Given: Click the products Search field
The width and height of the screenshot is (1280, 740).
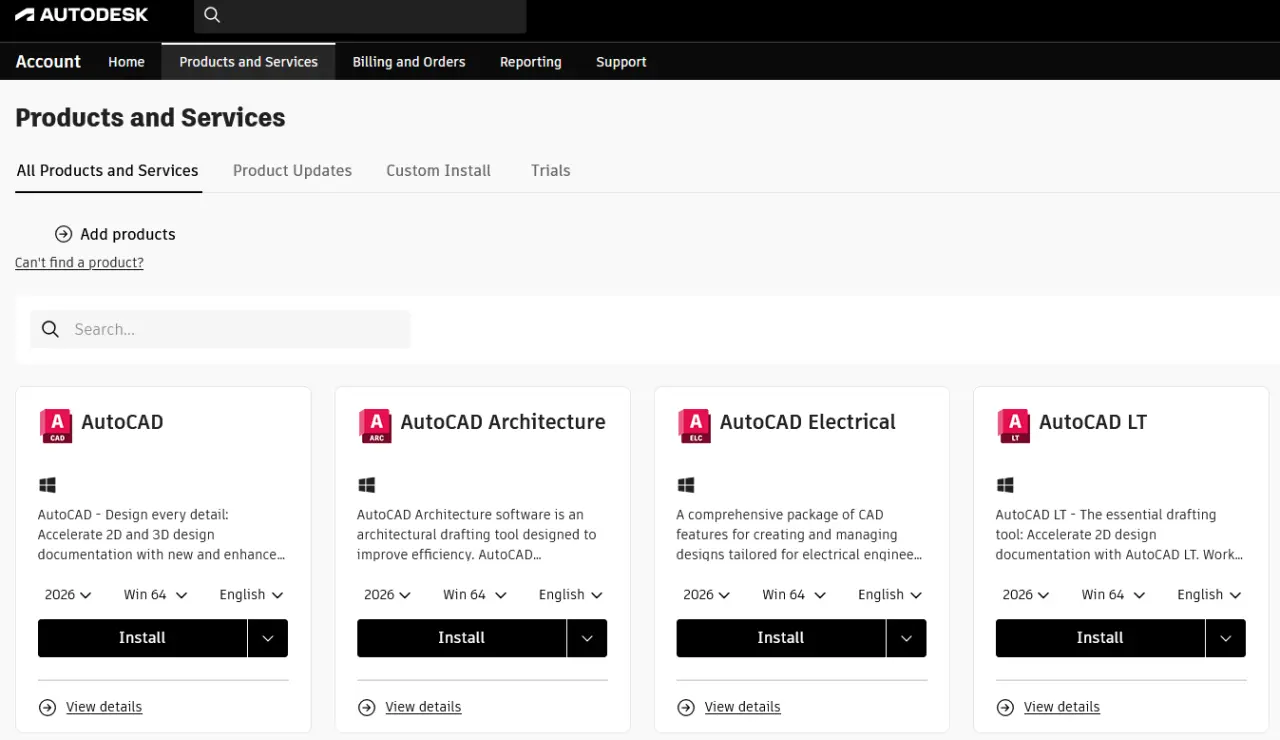Looking at the screenshot, I should [x=220, y=329].
